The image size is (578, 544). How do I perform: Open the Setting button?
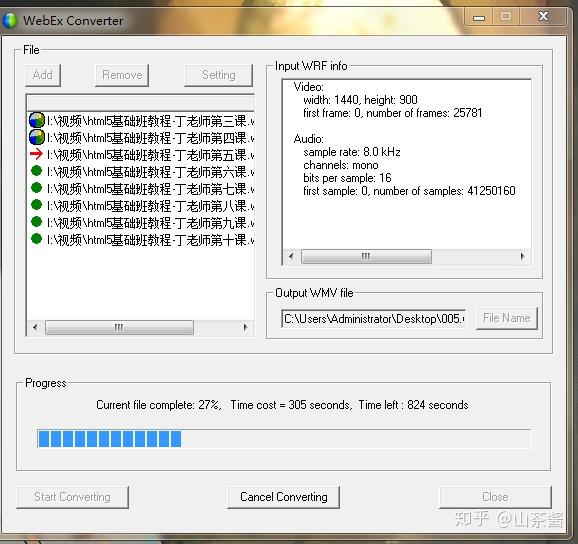pyautogui.click(x=219, y=75)
